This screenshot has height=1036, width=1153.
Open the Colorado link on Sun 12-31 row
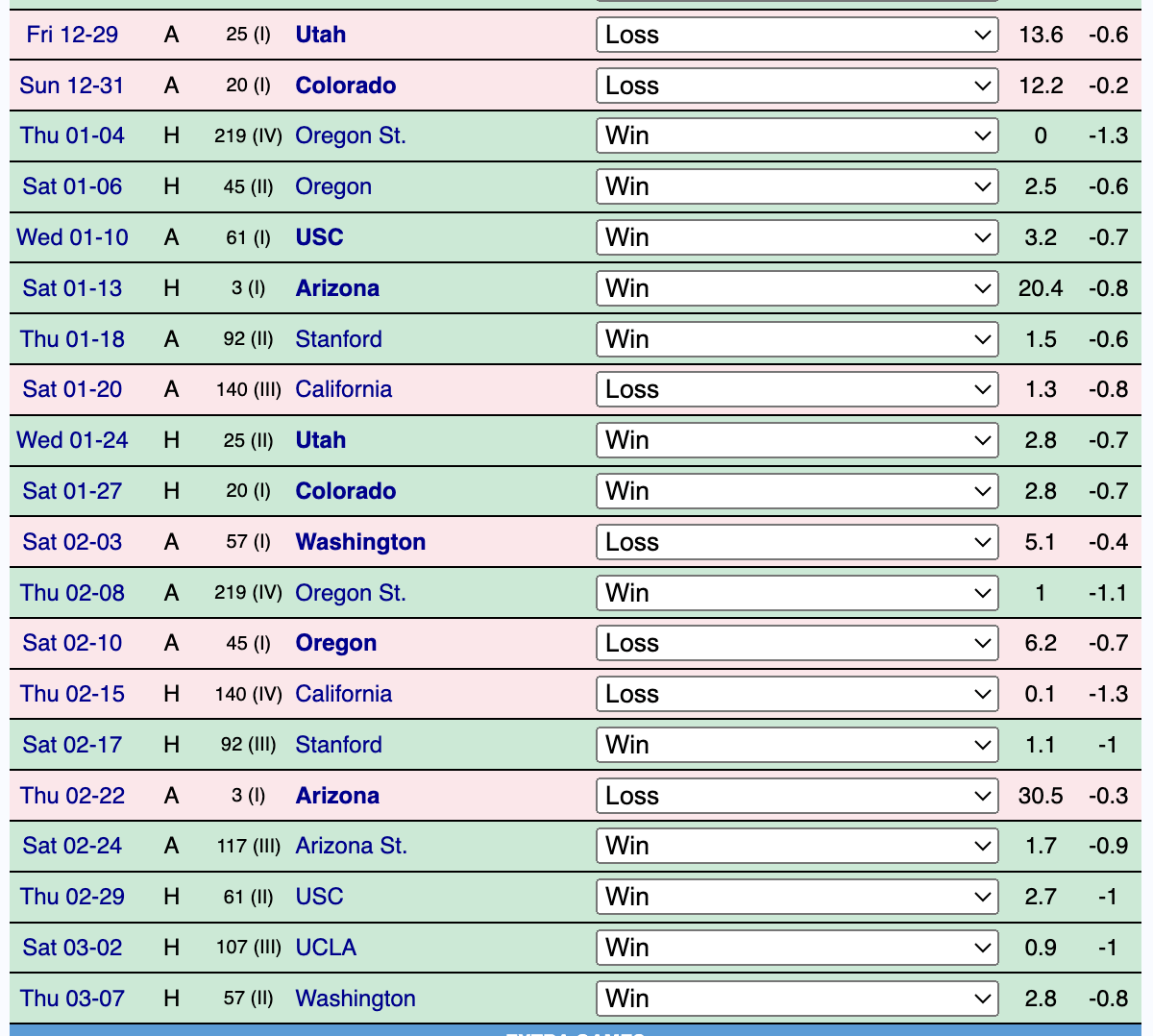pyautogui.click(x=346, y=86)
